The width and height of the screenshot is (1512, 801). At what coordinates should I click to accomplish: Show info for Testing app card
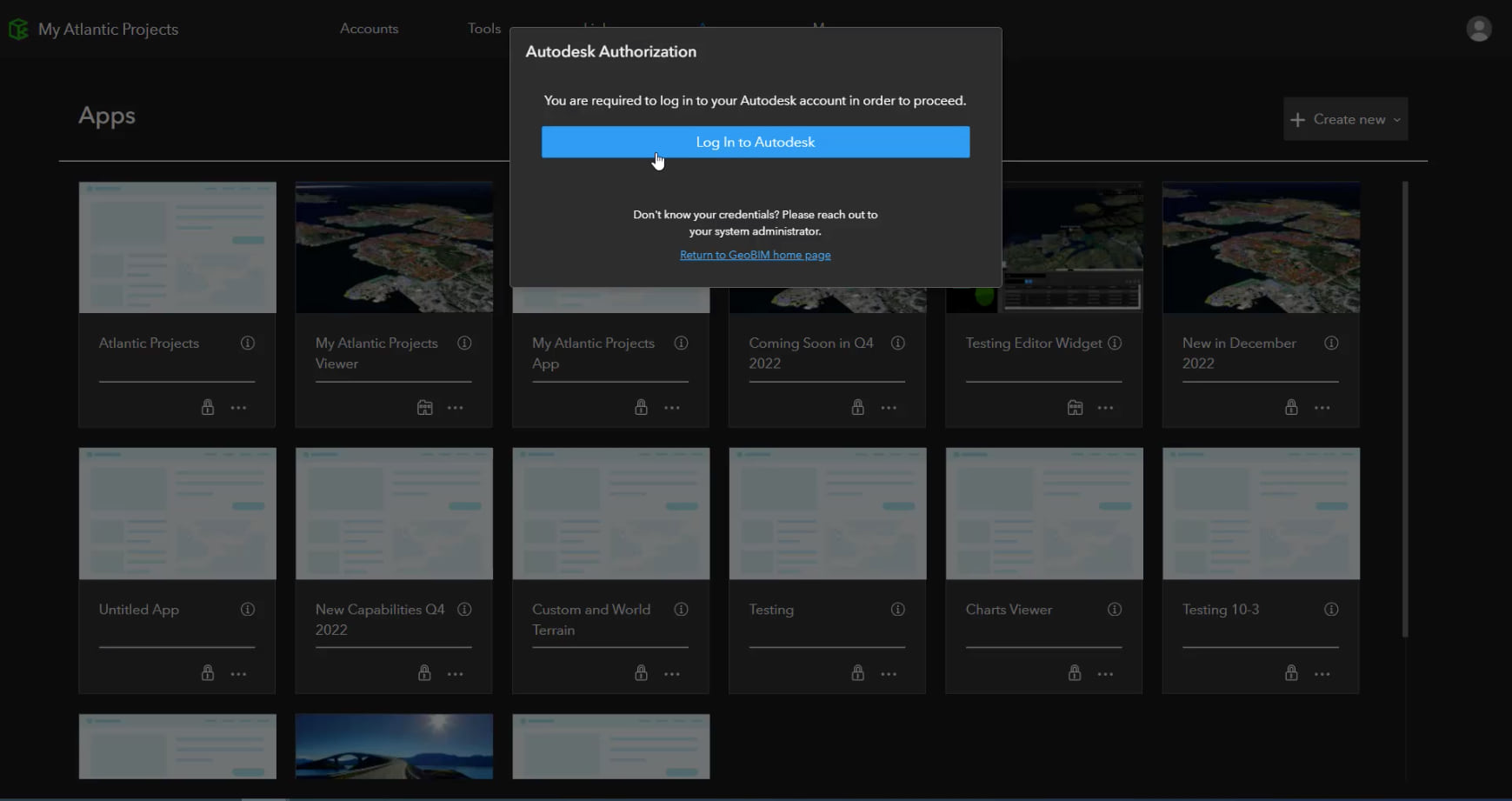coord(898,609)
